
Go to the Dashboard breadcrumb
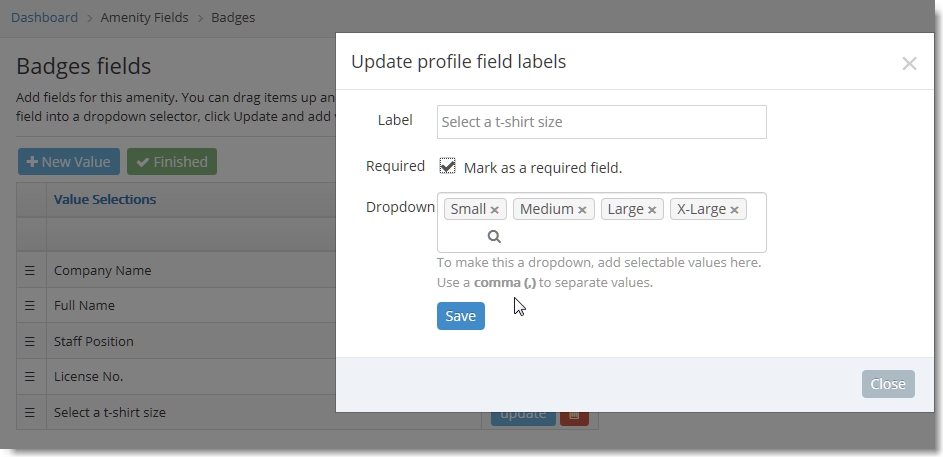45,17
